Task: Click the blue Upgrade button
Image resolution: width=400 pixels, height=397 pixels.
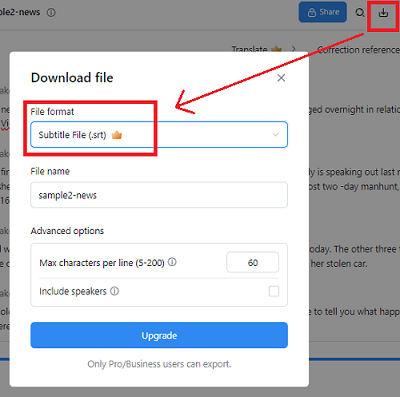Action: tap(159, 335)
